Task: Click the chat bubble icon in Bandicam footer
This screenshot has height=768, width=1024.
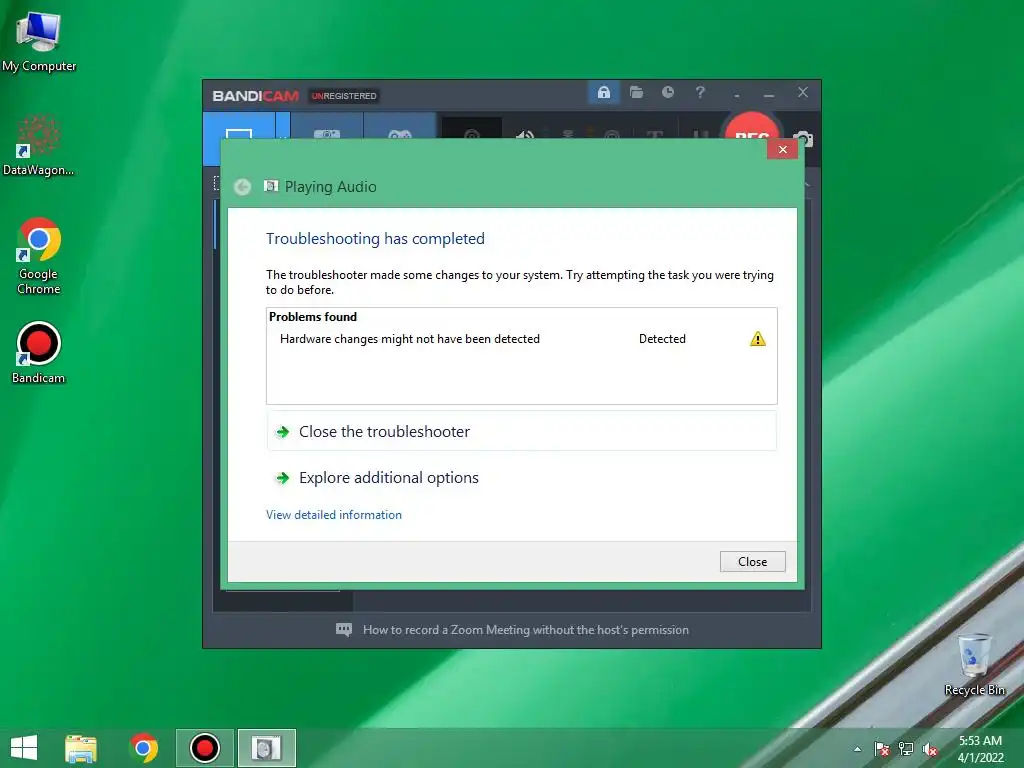Action: pos(344,630)
